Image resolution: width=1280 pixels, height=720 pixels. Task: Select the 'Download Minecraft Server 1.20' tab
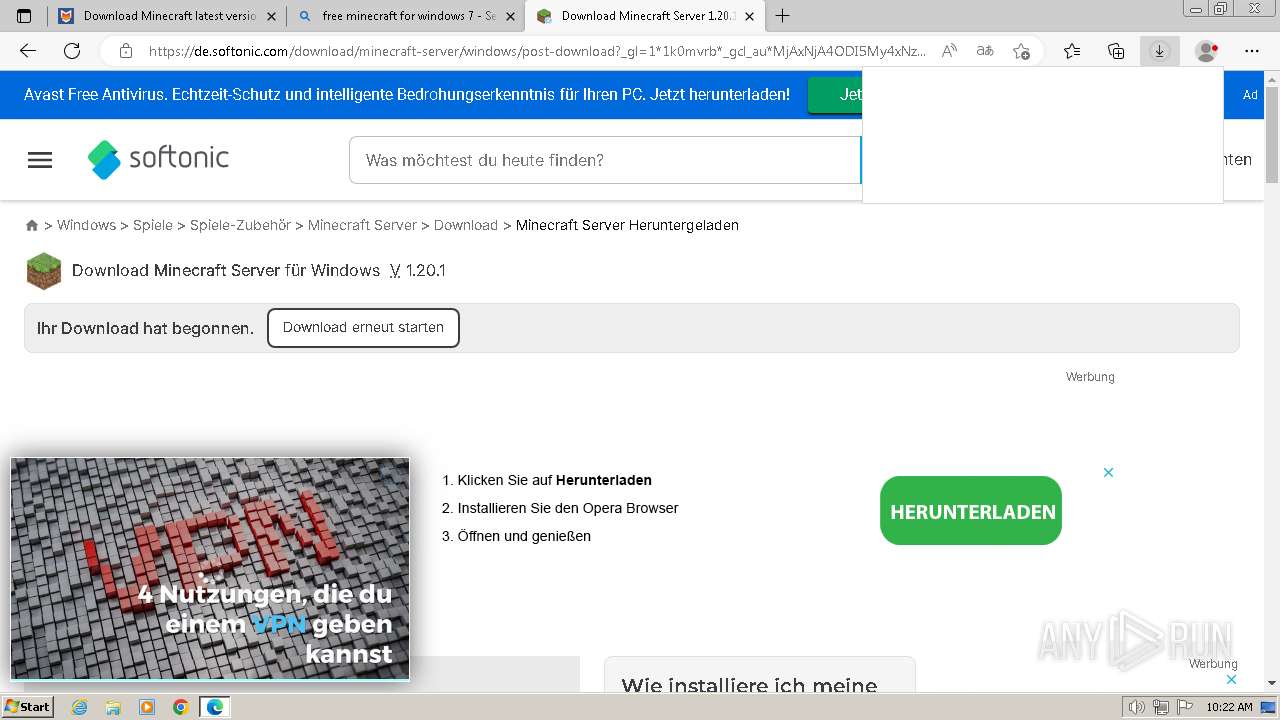[645, 16]
